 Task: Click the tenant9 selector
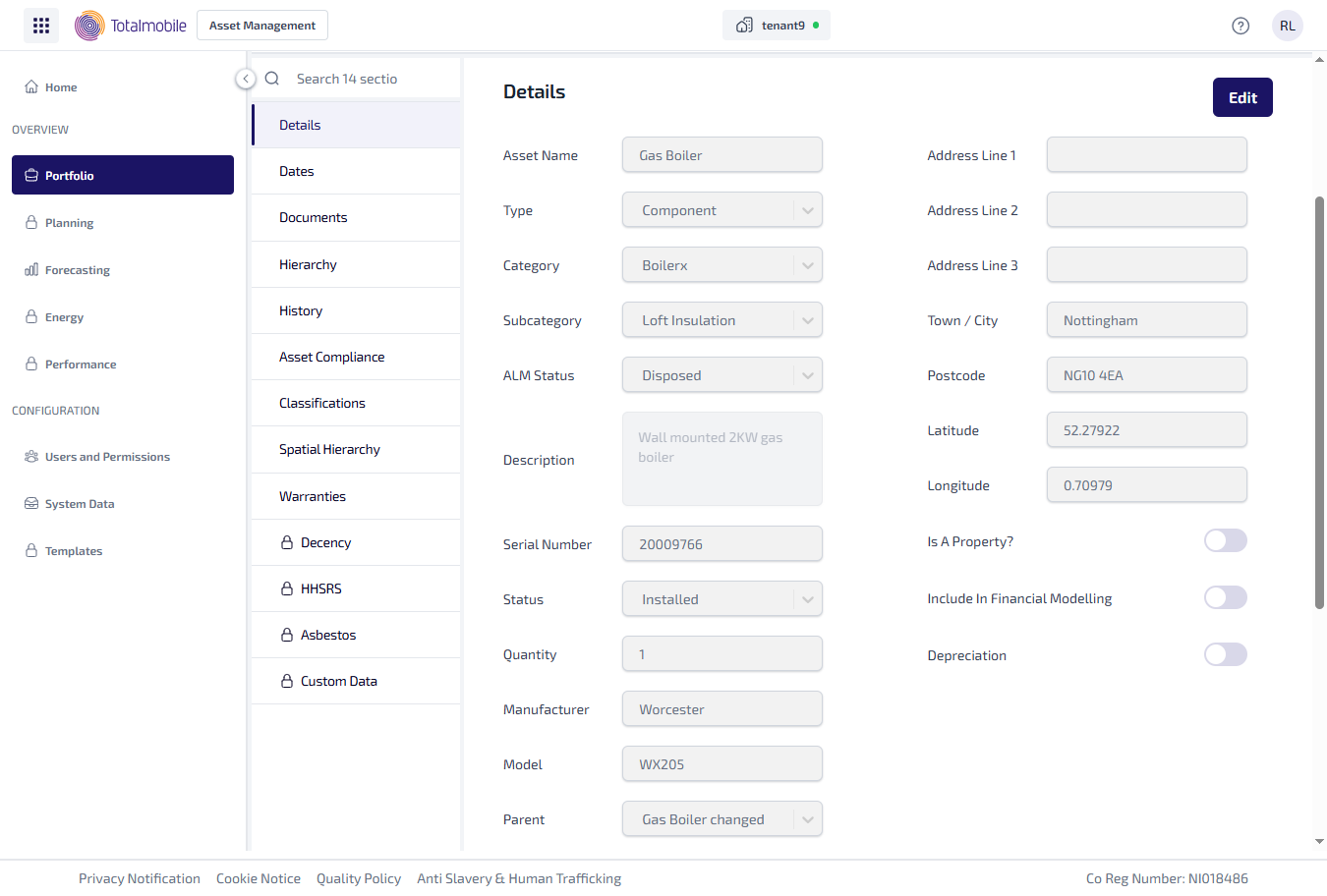click(776, 26)
